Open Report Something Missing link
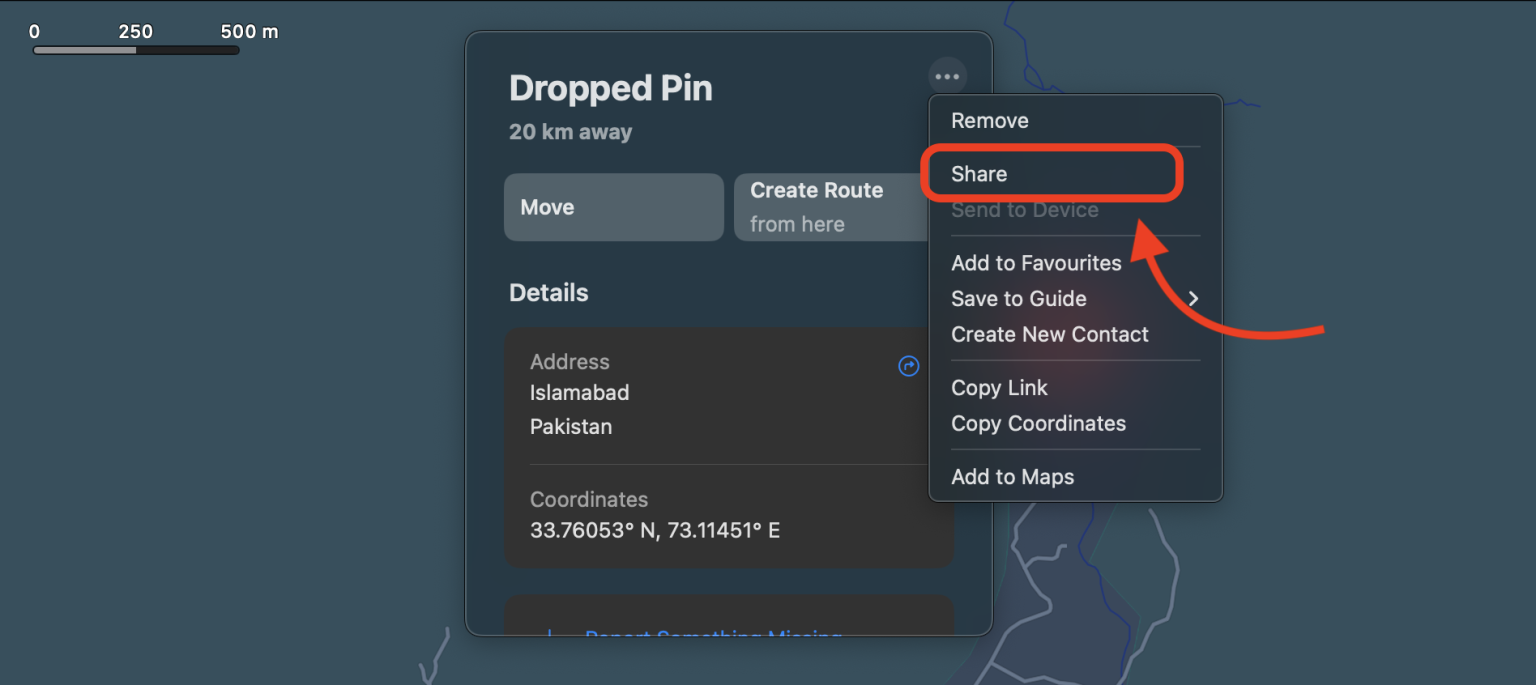 pos(713,636)
